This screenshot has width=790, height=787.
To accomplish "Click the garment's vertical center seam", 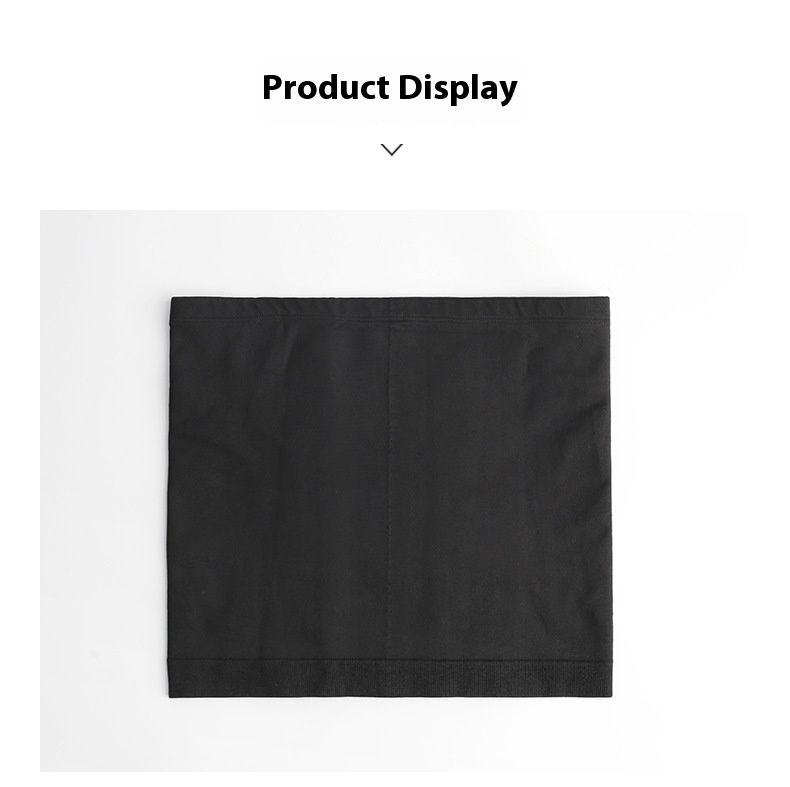I will [390, 489].
